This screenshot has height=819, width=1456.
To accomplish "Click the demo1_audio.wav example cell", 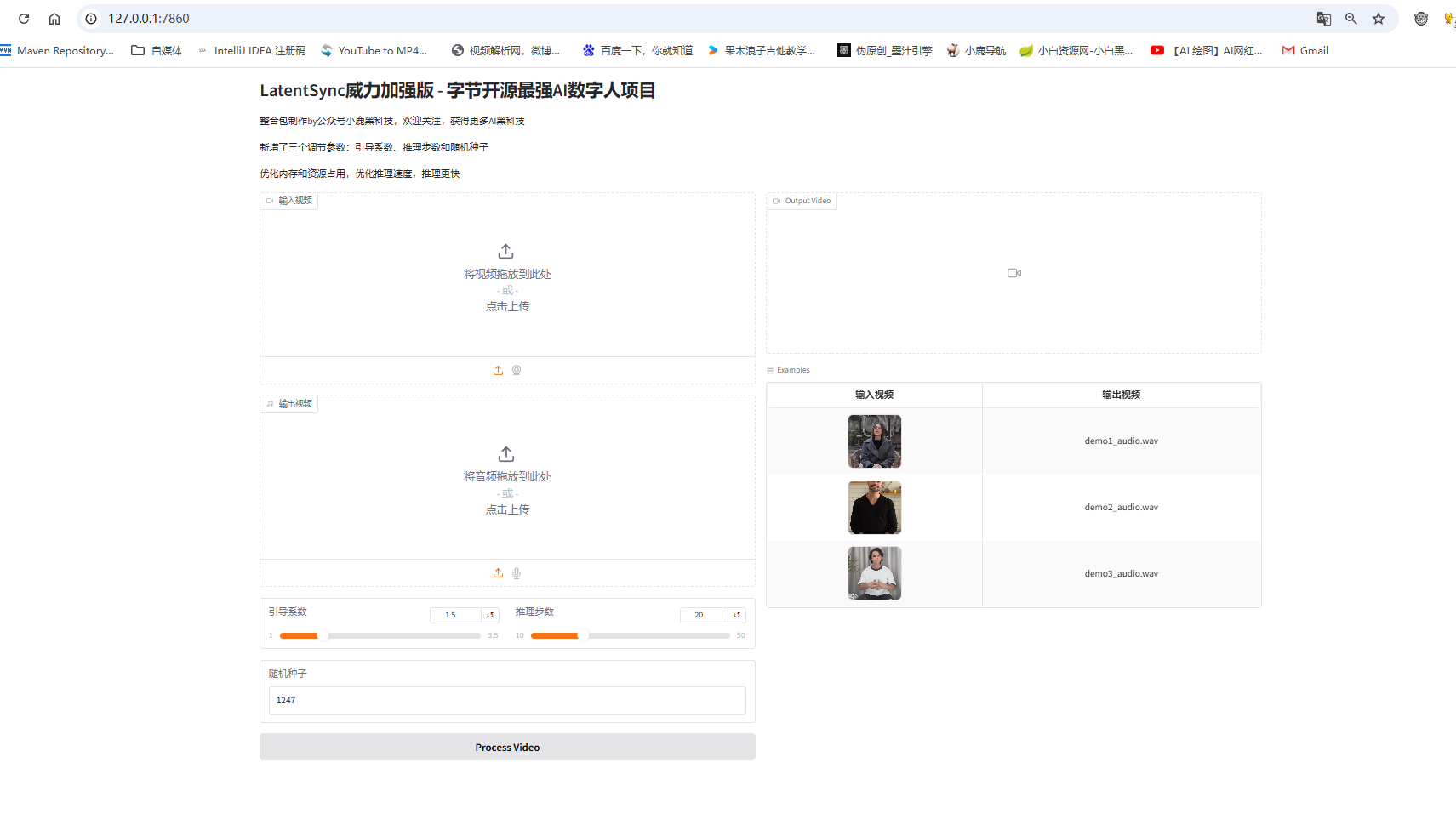I will tap(1121, 441).
